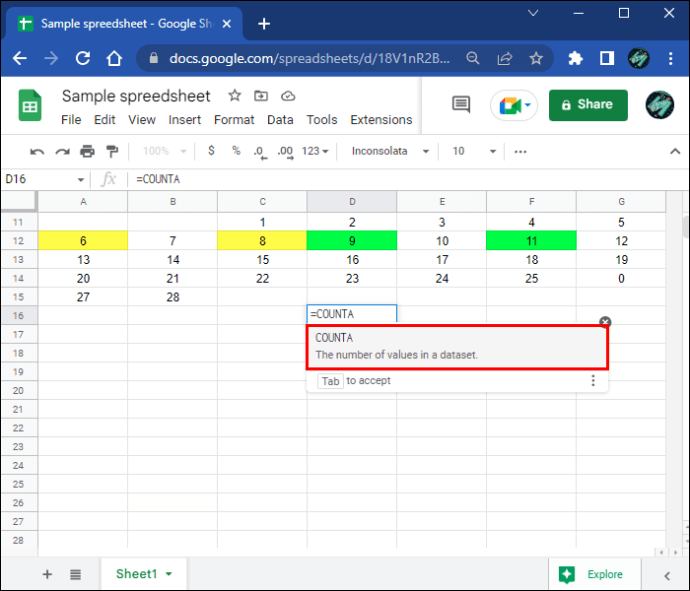The height and width of the screenshot is (591, 690).
Task: Click browser forward arrow
Action: [51, 58]
